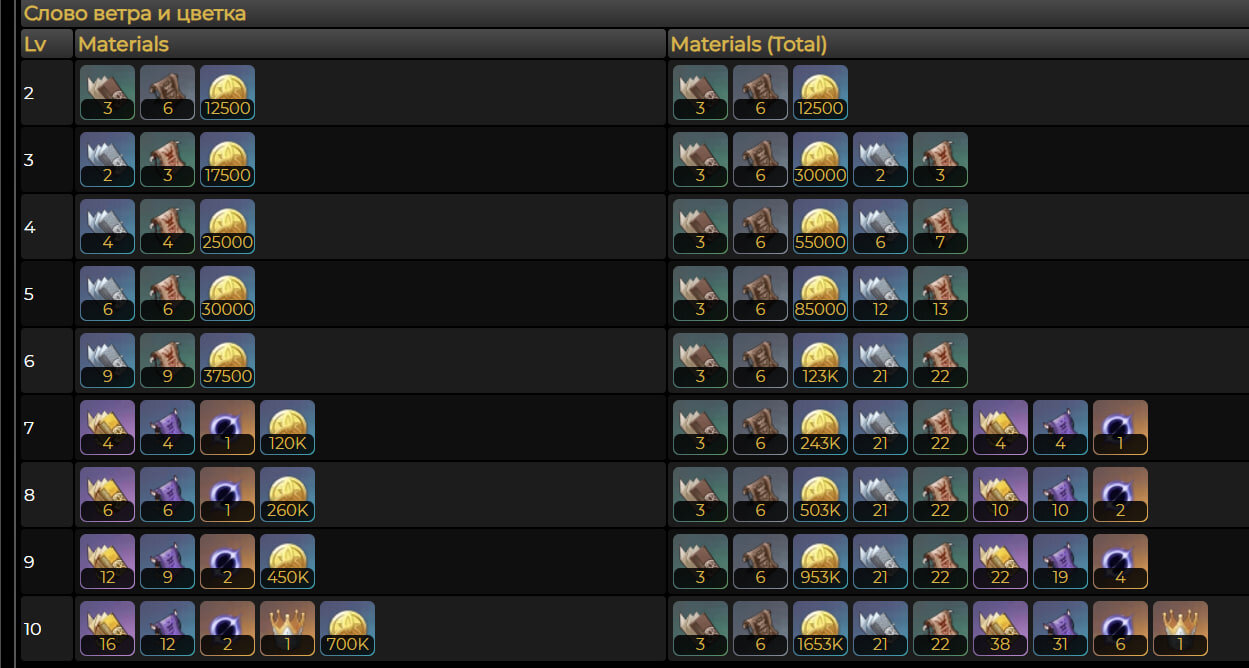The image size is (1249, 668).
Task: Select the crown icon in level 10 materials
Action: [x=287, y=629]
